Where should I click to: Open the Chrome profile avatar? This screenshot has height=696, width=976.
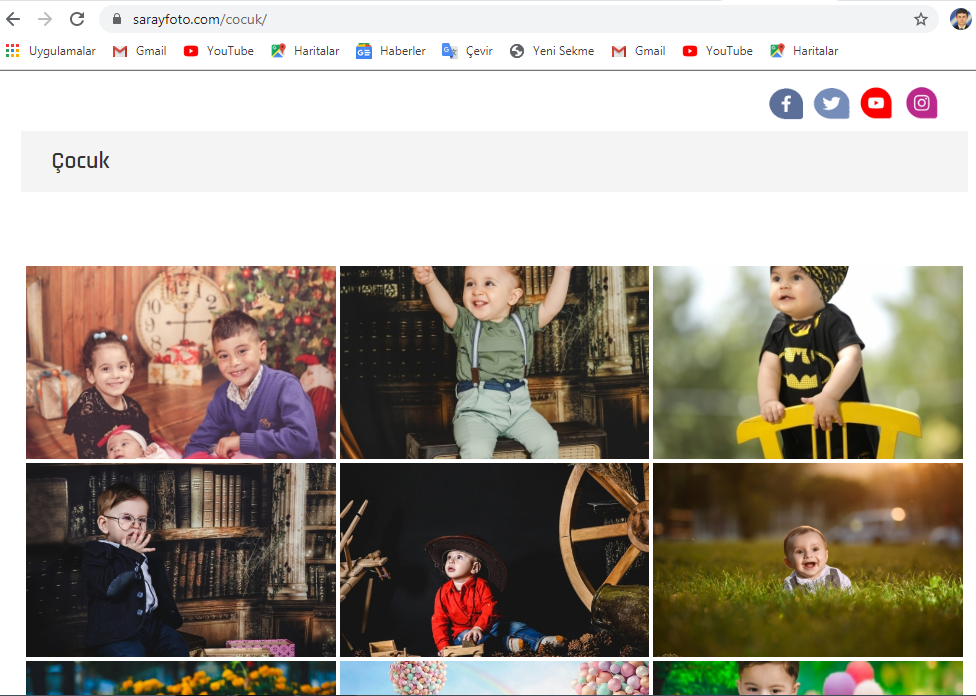click(960, 19)
